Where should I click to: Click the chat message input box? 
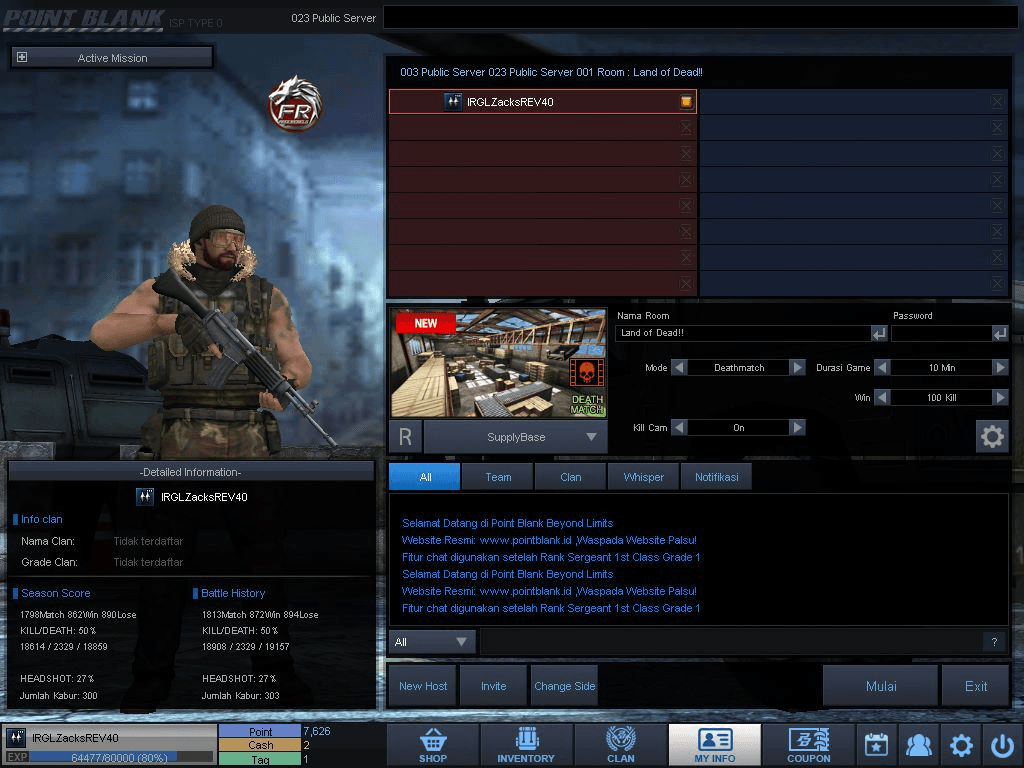[730, 642]
